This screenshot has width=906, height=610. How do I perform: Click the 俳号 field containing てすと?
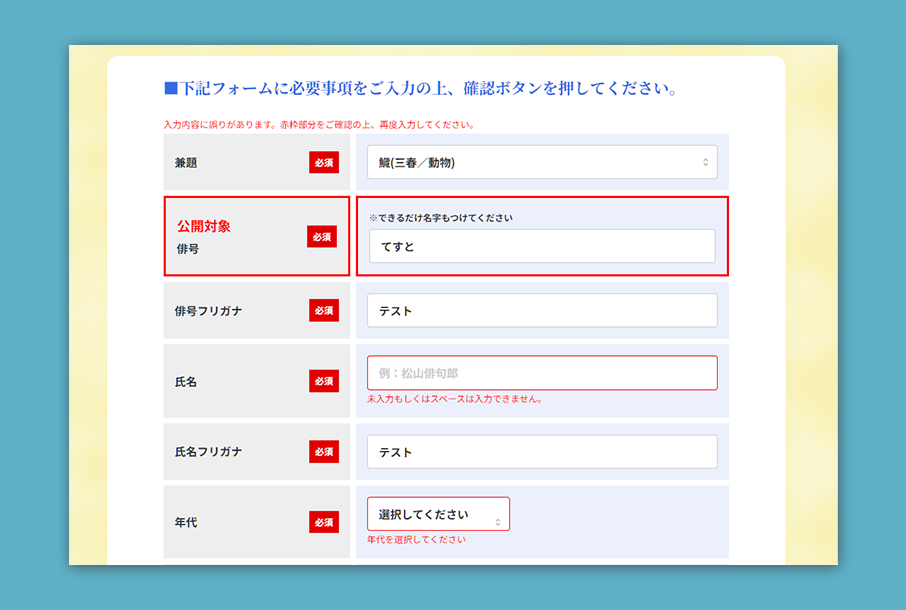(x=541, y=246)
